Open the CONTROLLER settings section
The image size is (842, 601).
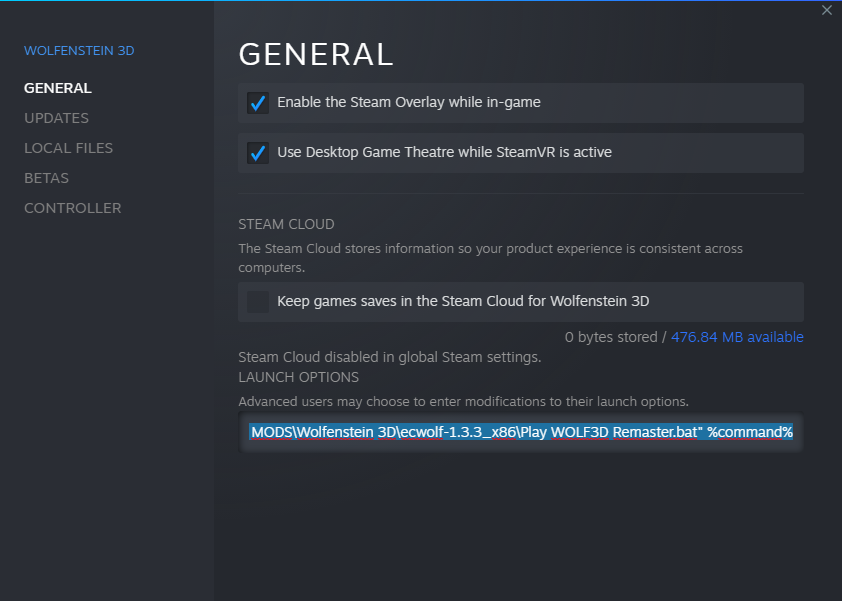(72, 208)
